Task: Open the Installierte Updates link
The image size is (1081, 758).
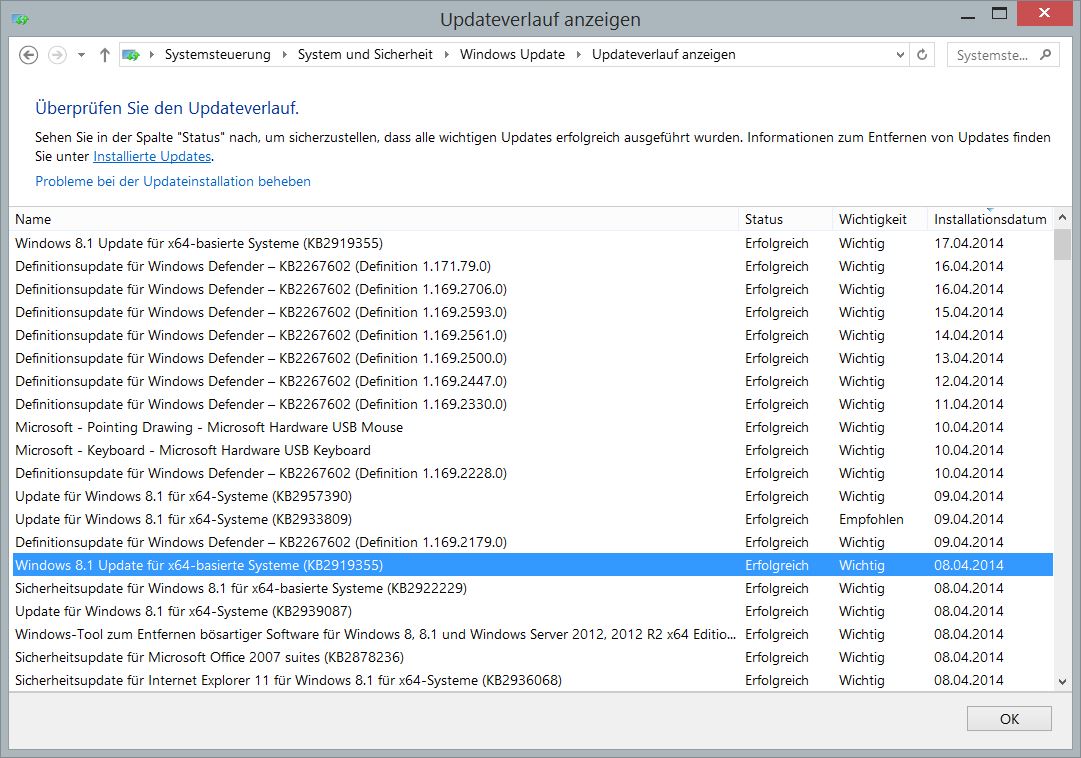Action: [x=152, y=157]
